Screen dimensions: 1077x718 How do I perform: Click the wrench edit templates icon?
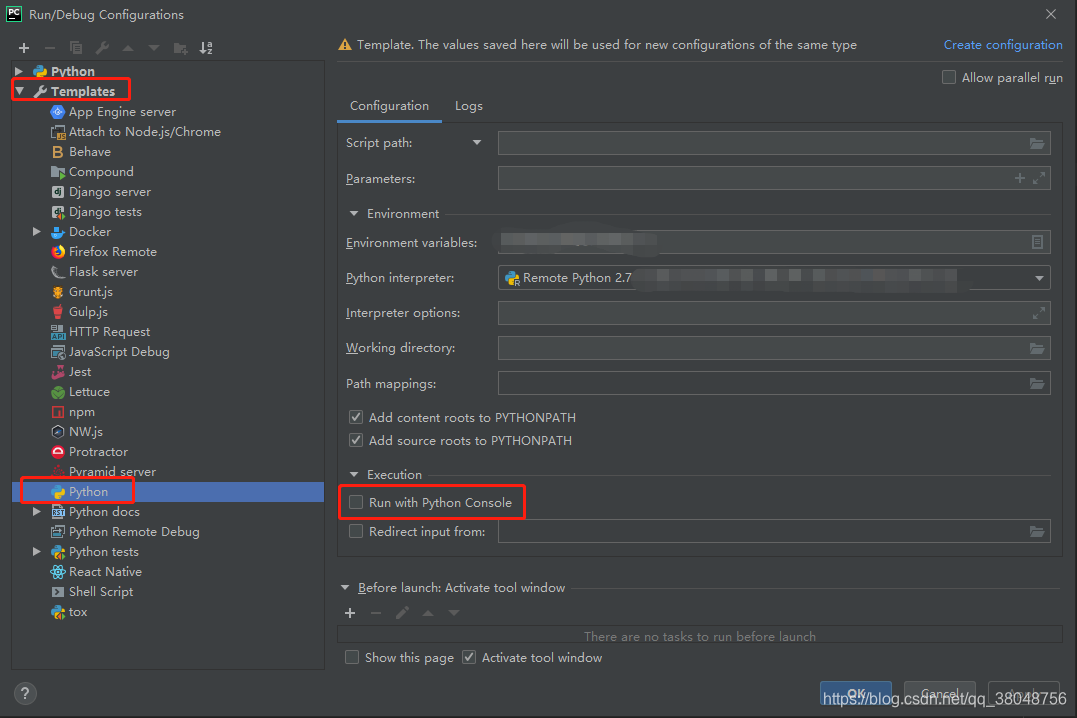pos(102,48)
